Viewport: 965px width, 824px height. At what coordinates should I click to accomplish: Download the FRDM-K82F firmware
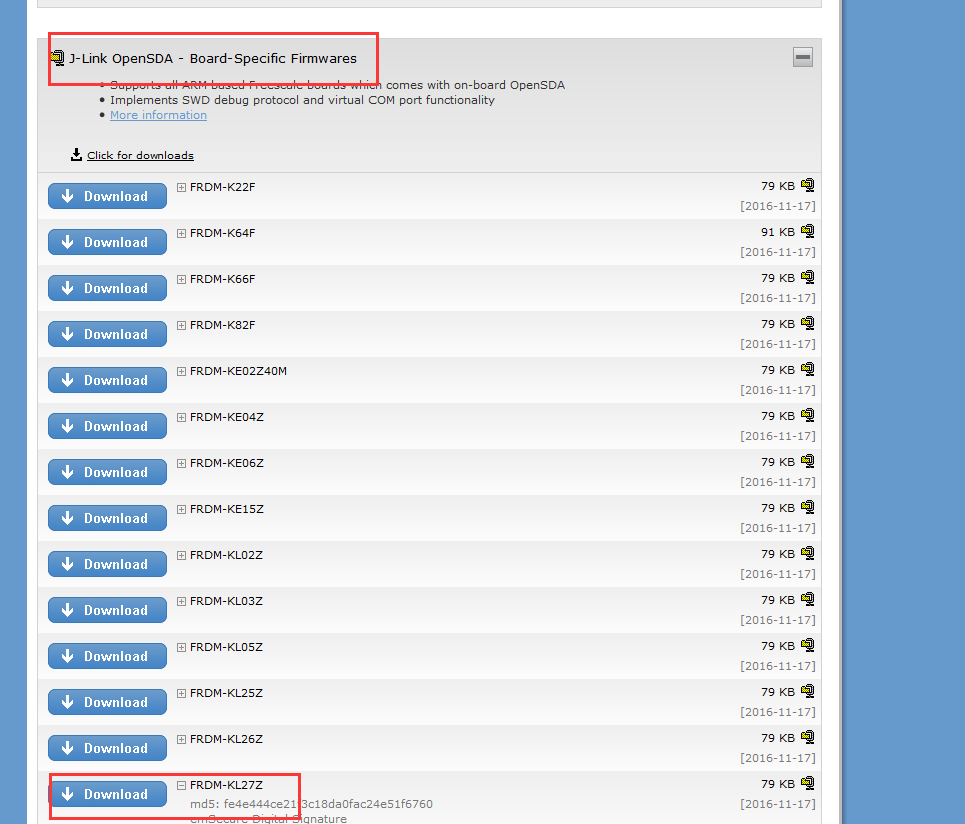(x=107, y=334)
